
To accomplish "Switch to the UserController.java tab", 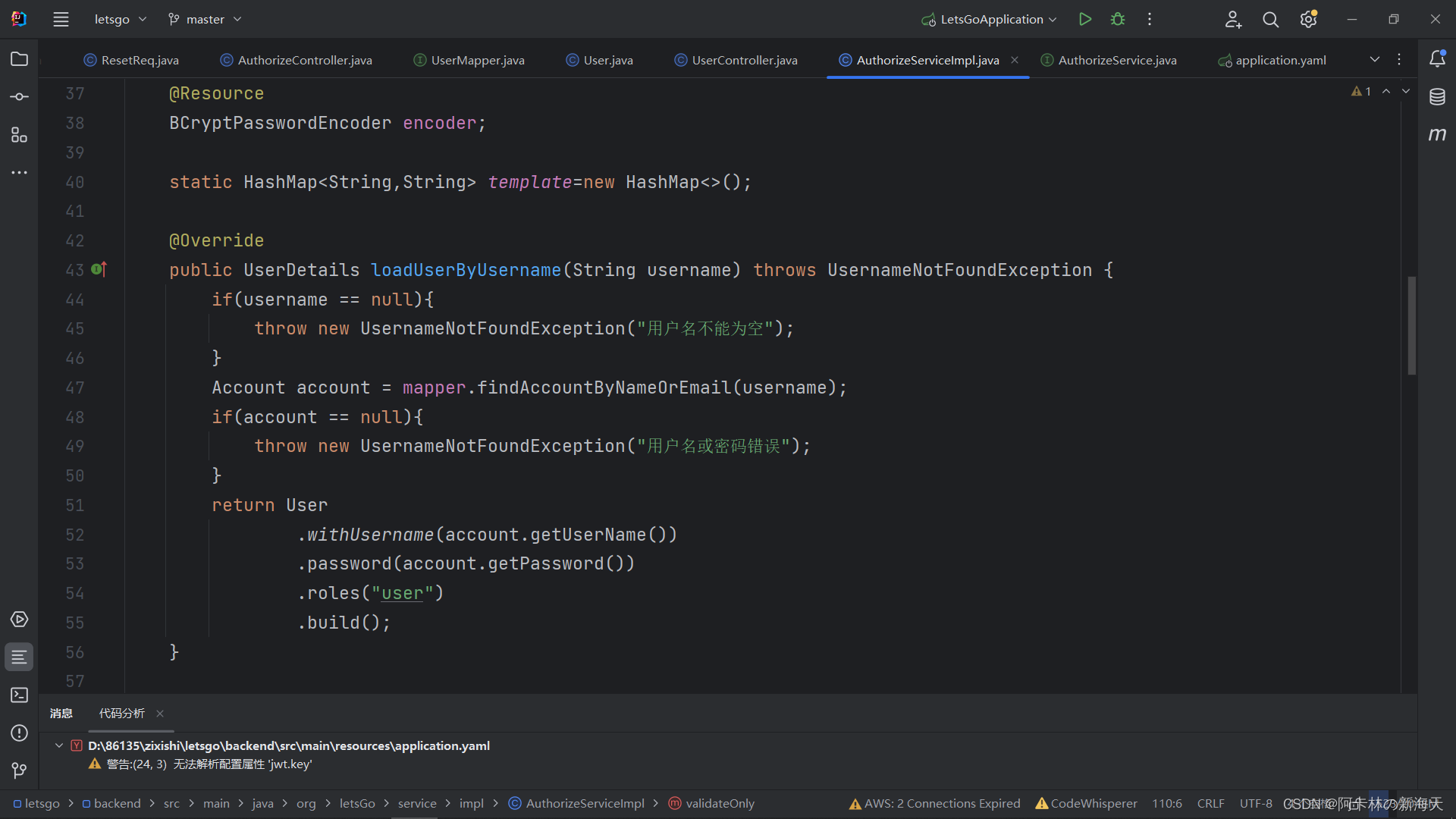I will [743, 60].
